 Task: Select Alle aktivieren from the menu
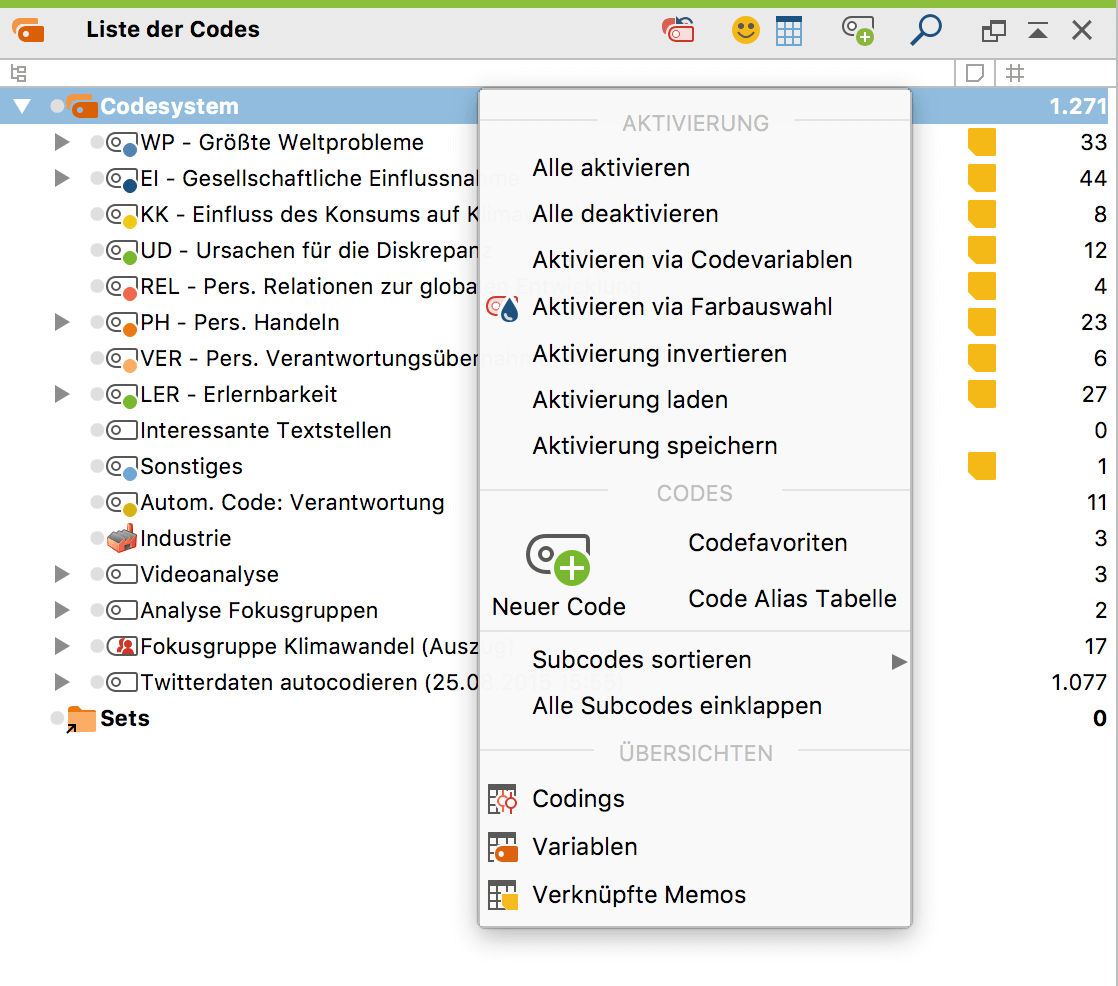(611, 168)
